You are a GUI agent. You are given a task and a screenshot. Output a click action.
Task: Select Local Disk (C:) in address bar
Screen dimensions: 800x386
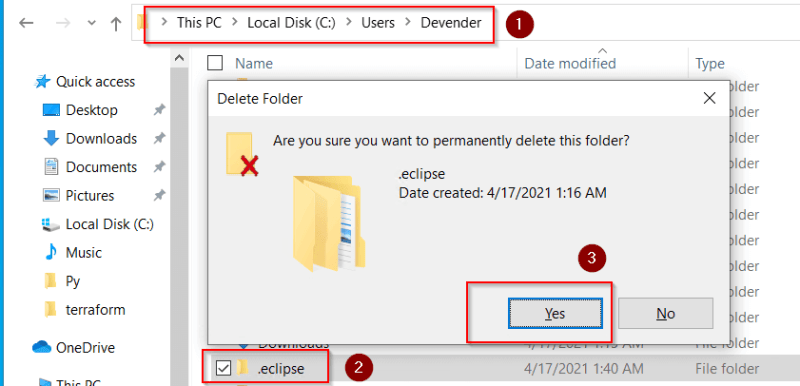click(x=291, y=23)
